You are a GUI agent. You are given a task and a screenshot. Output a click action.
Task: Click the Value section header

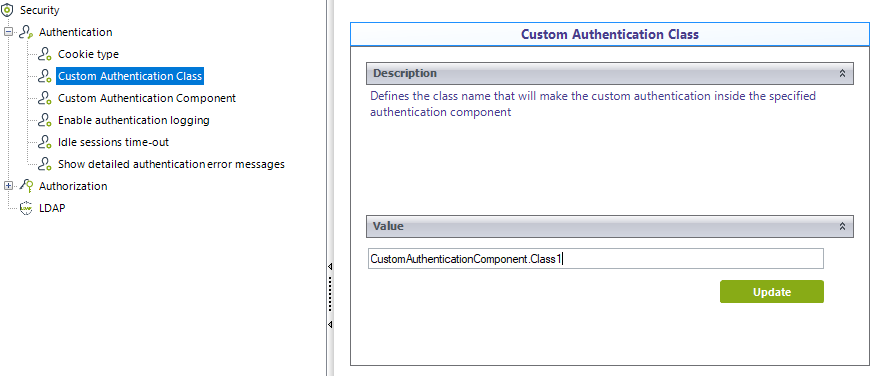[610, 227]
